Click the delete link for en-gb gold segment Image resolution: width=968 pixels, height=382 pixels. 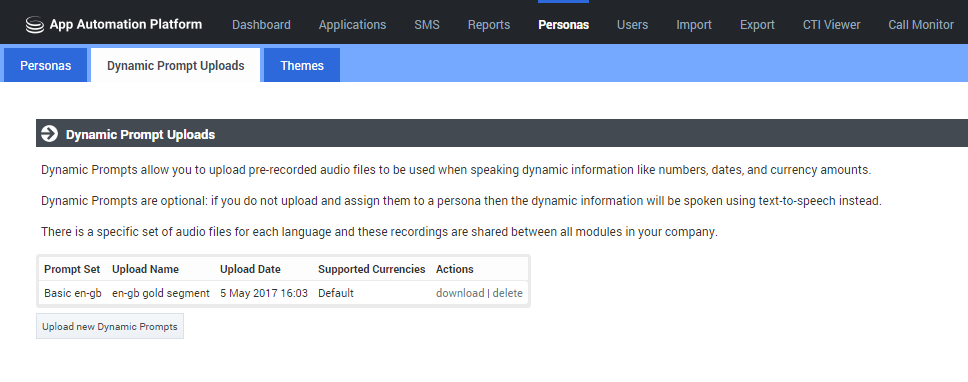click(x=507, y=293)
